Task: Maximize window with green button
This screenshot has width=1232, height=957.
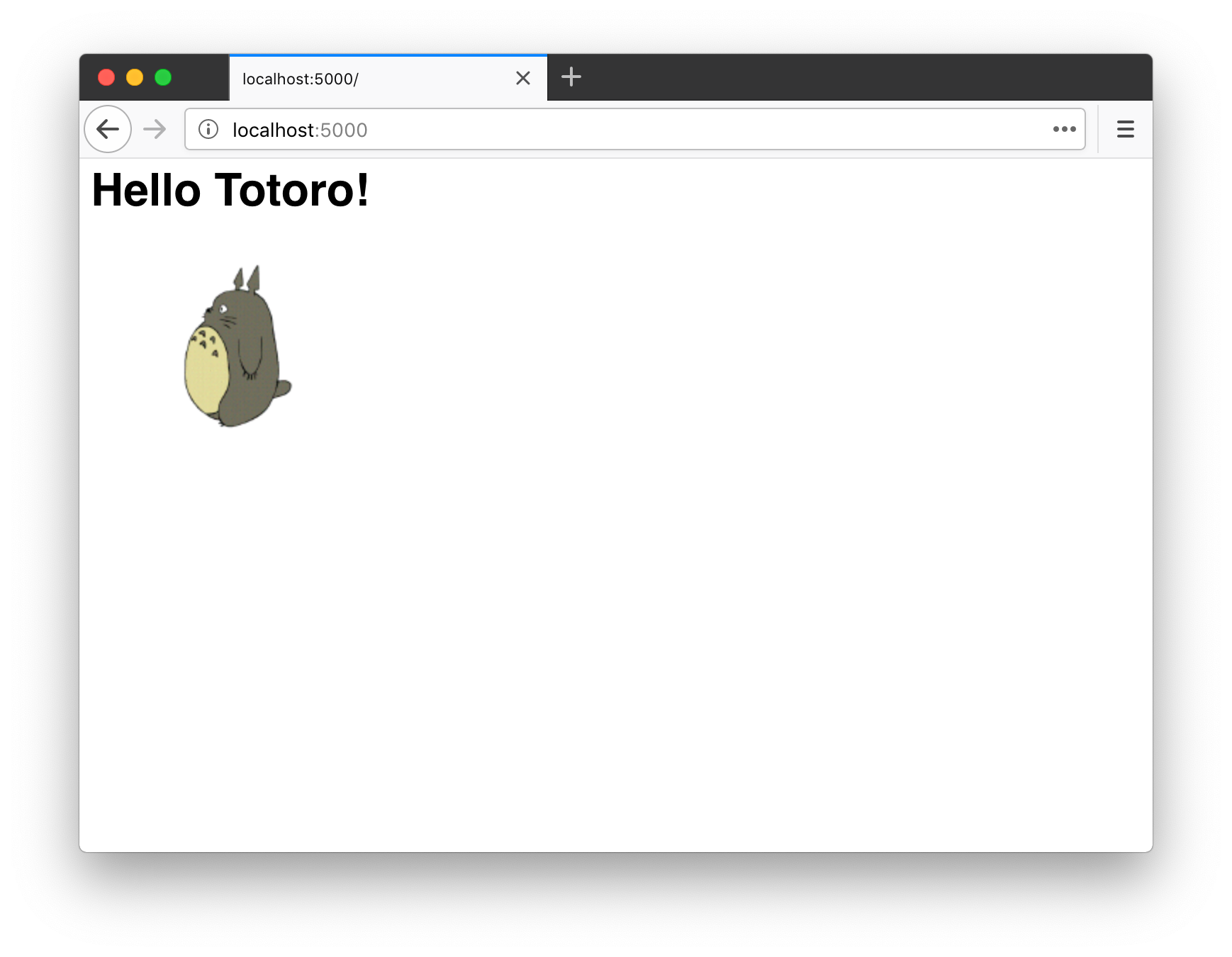Action: tap(163, 77)
